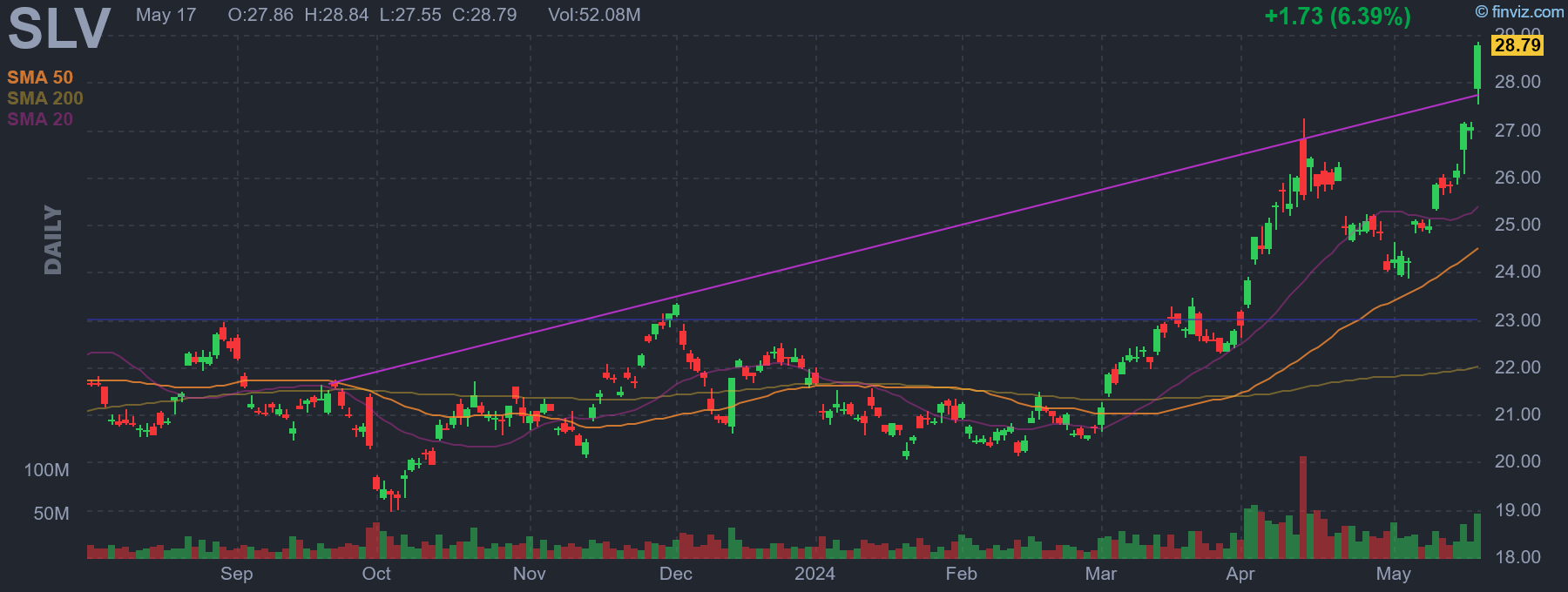Viewport: 1568px width, 592px height.
Task: Click the 24.00 price axis label
Action: point(1517,272)
